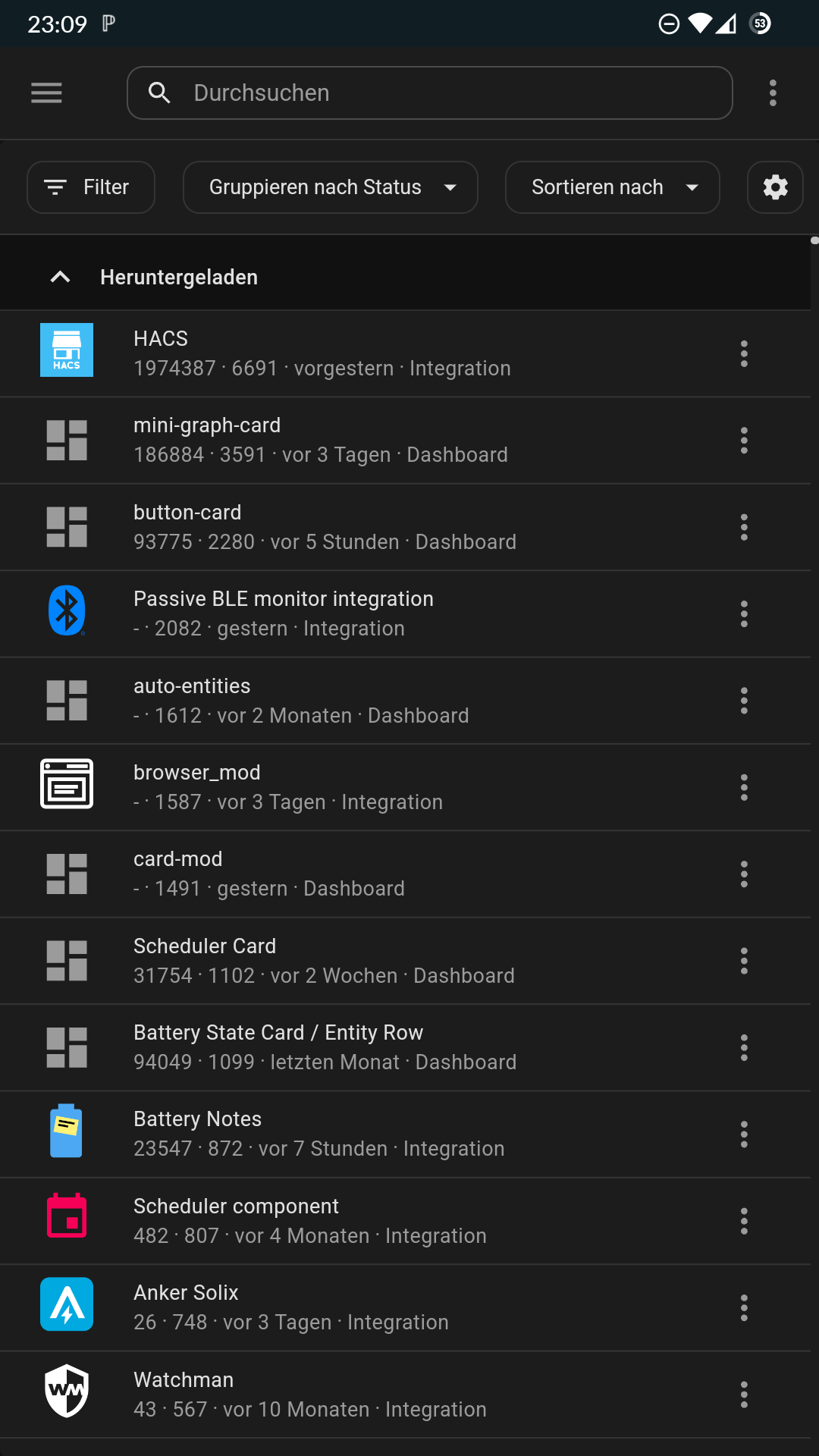Collapse the Heruntergeladen group
Viewport: 819px width, 1456px height.
click(x=61, y=278)
